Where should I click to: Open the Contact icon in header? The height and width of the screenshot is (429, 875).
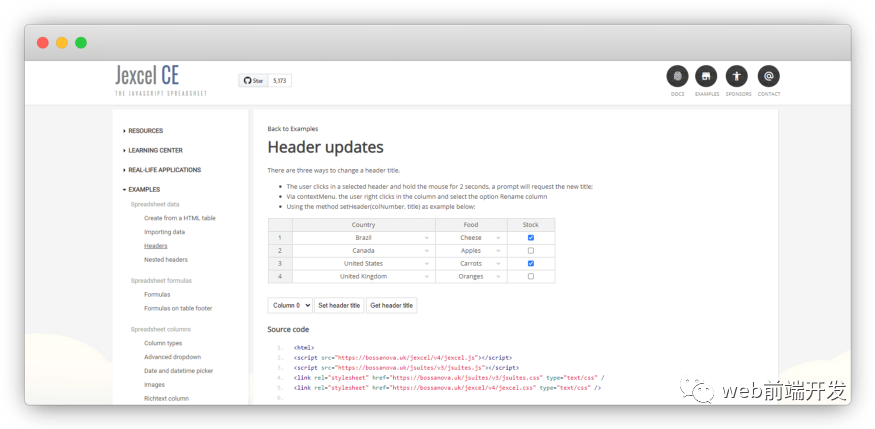tap(768, 76)
